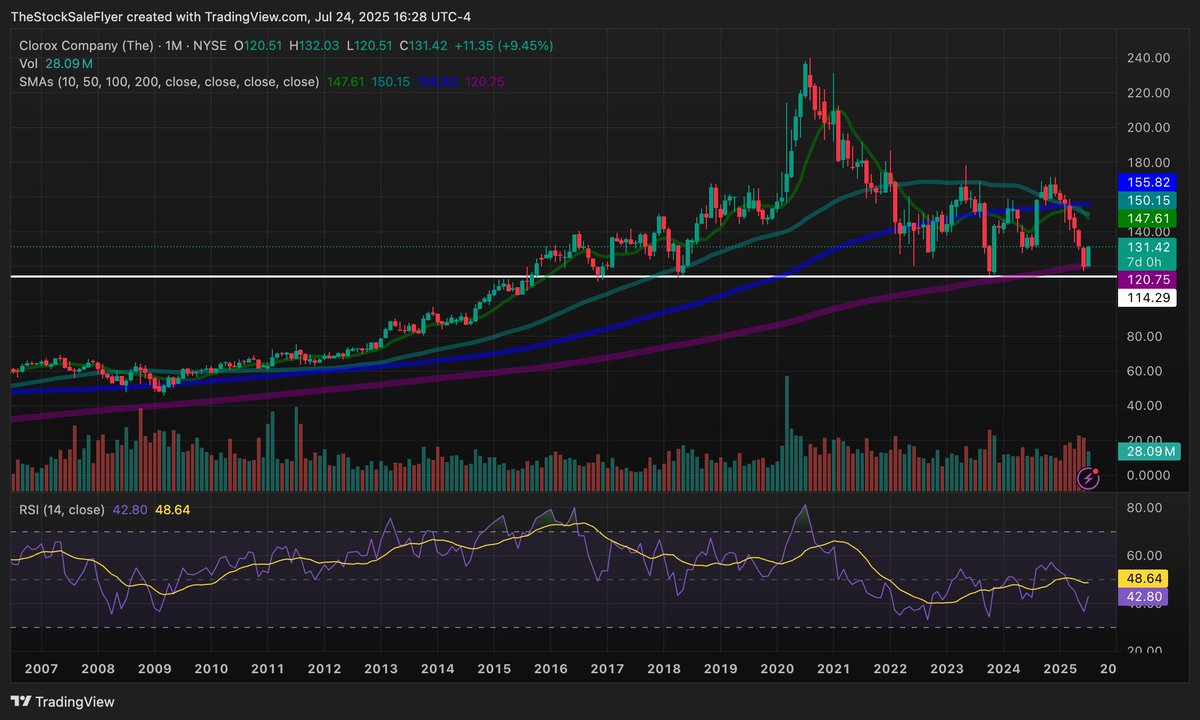This screenshot has height=720, width=1200.
Task: Click the teal "150.15" price axis tag
Action: coord(1148,201)
